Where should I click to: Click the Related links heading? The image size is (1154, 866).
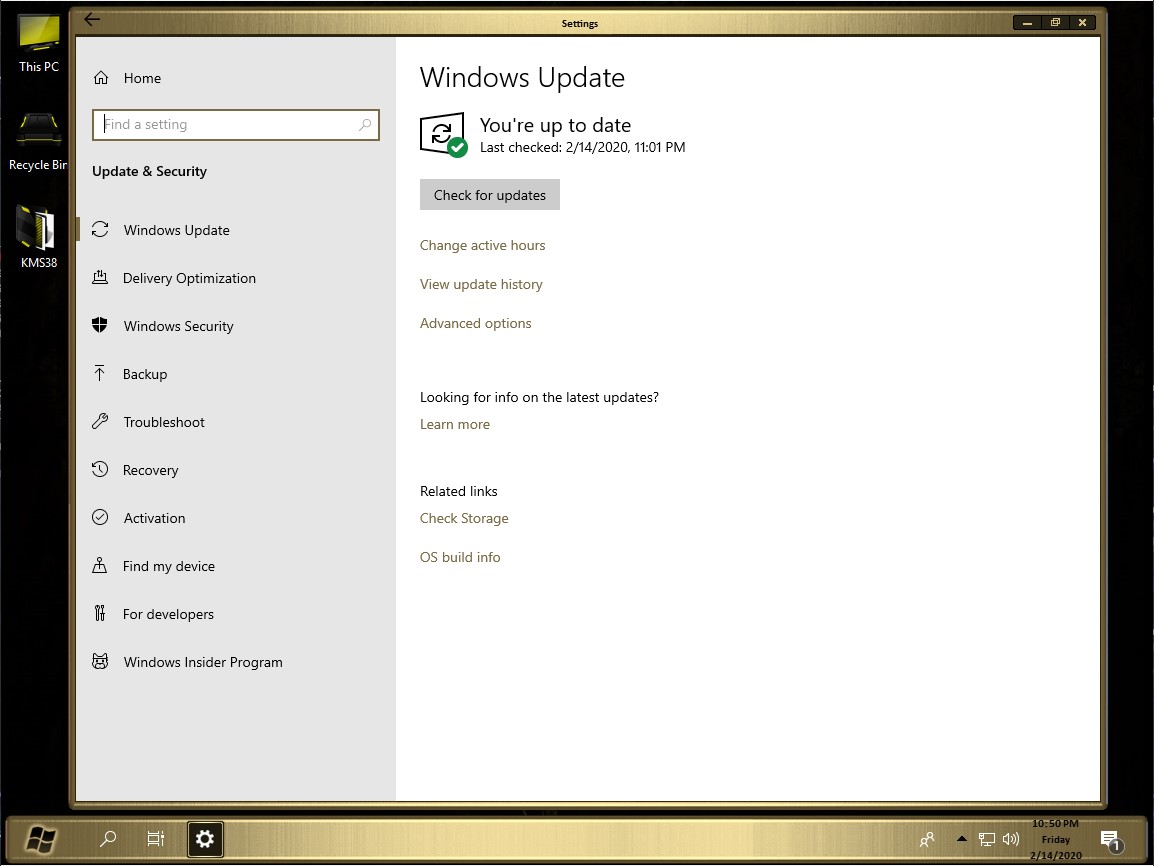click(x=459, y=491)
